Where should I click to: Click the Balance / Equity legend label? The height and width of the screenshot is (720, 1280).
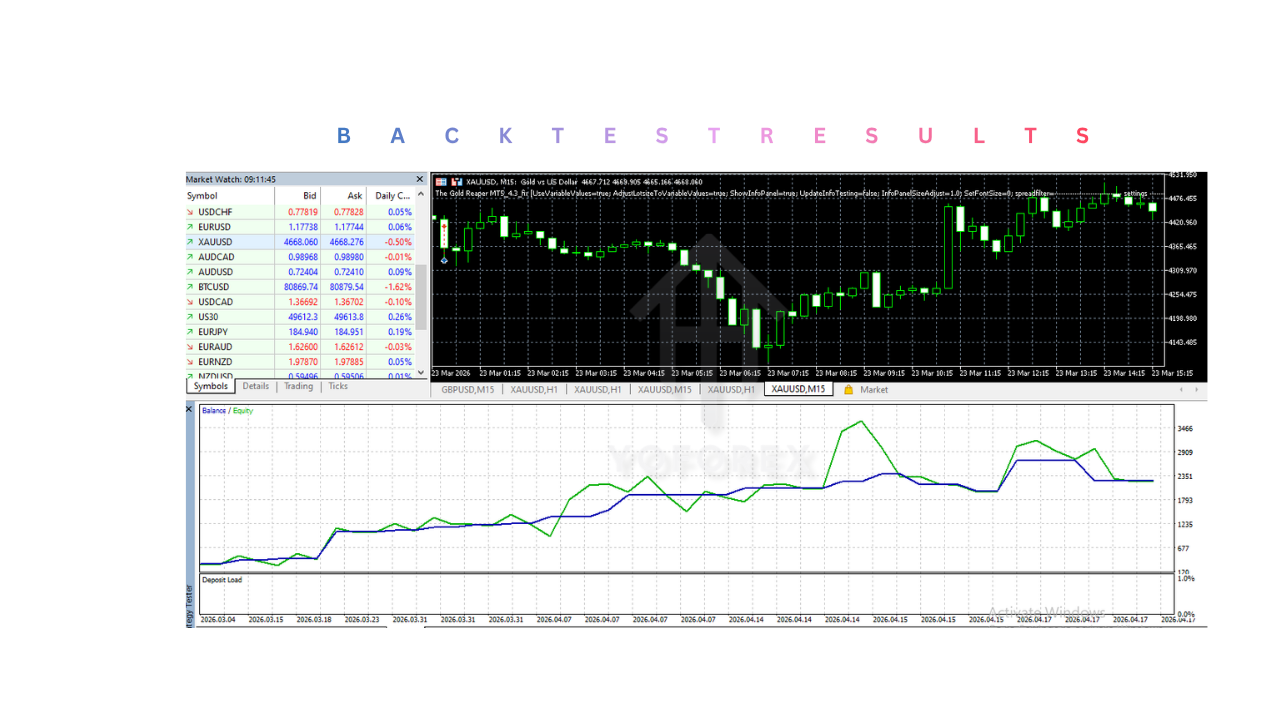tap(227, 410)
